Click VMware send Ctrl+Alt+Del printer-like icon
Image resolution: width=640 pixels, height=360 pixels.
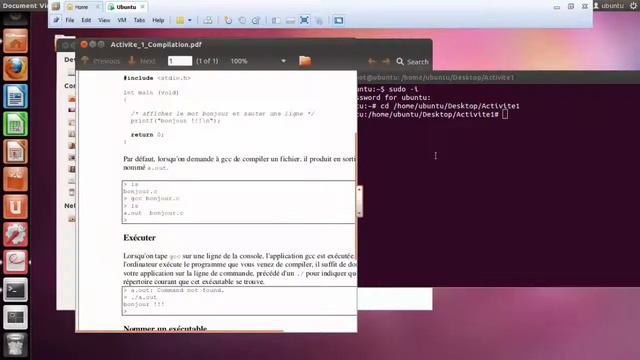coord(208,20)
